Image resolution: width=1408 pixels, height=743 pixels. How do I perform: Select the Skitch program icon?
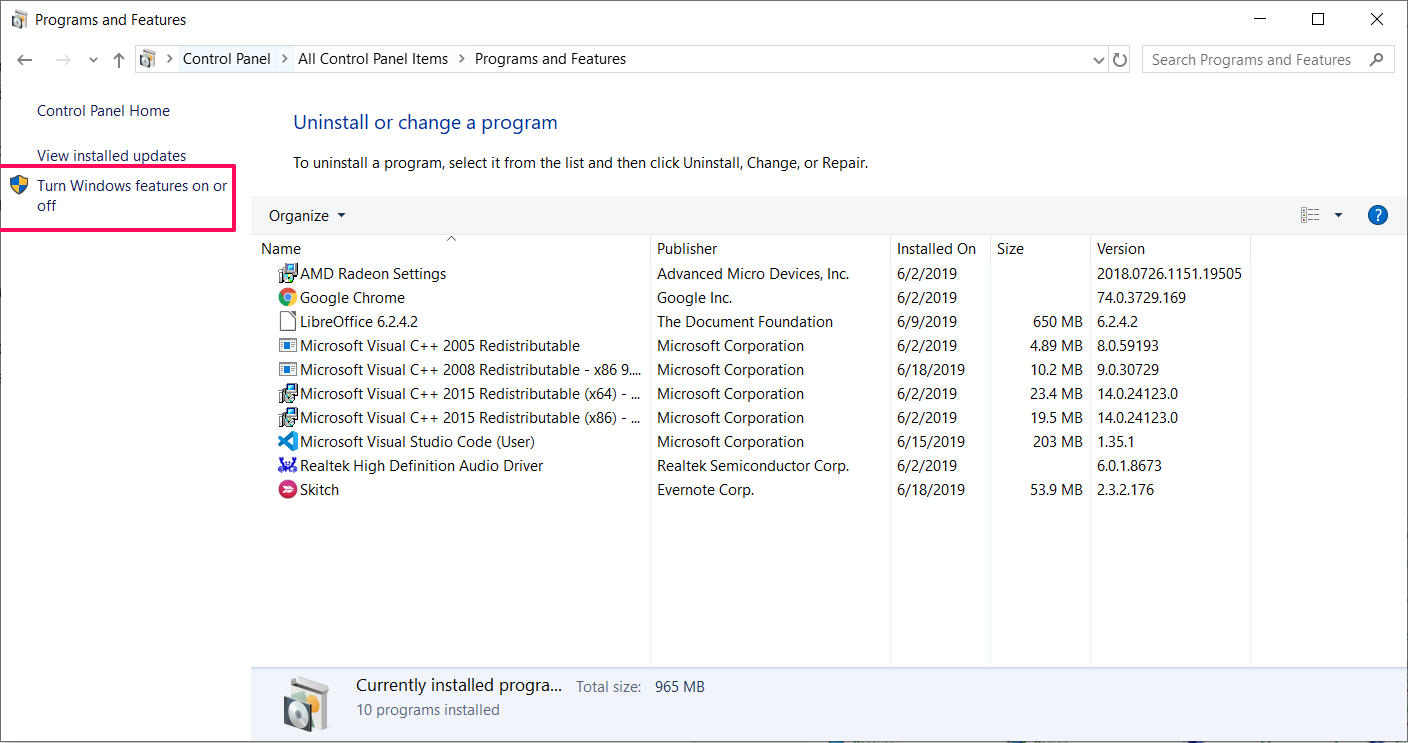(x=288, y=490)
